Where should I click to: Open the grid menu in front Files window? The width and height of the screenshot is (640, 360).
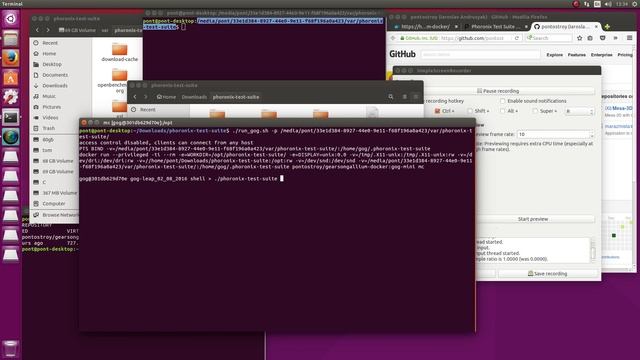click(x=416, y=97)
